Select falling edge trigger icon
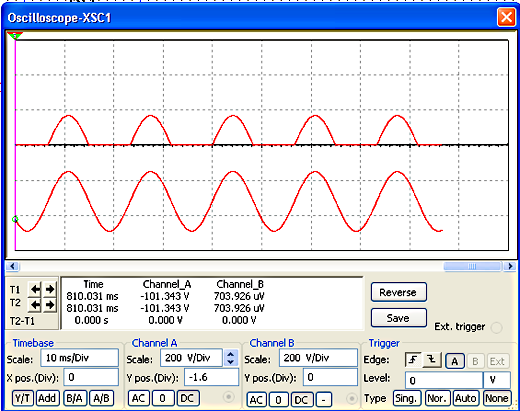Viewport: 520px width, 411px height. (x=432, y=360)
